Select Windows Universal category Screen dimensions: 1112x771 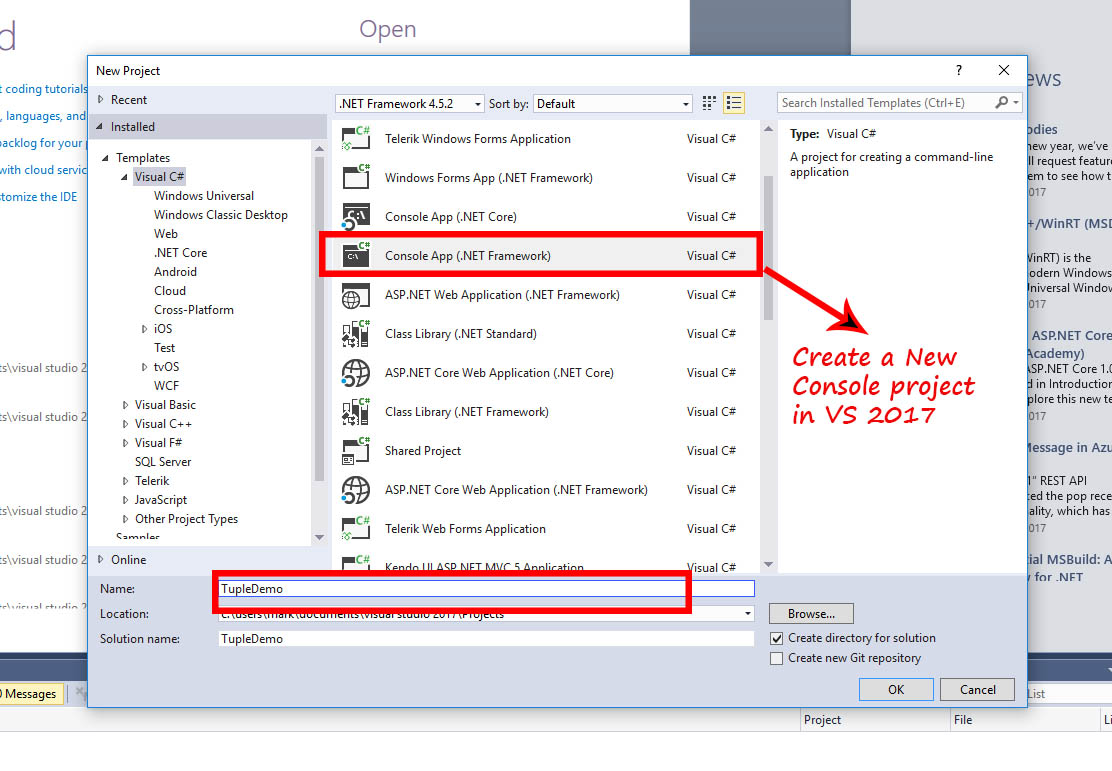tap(204, 196)
